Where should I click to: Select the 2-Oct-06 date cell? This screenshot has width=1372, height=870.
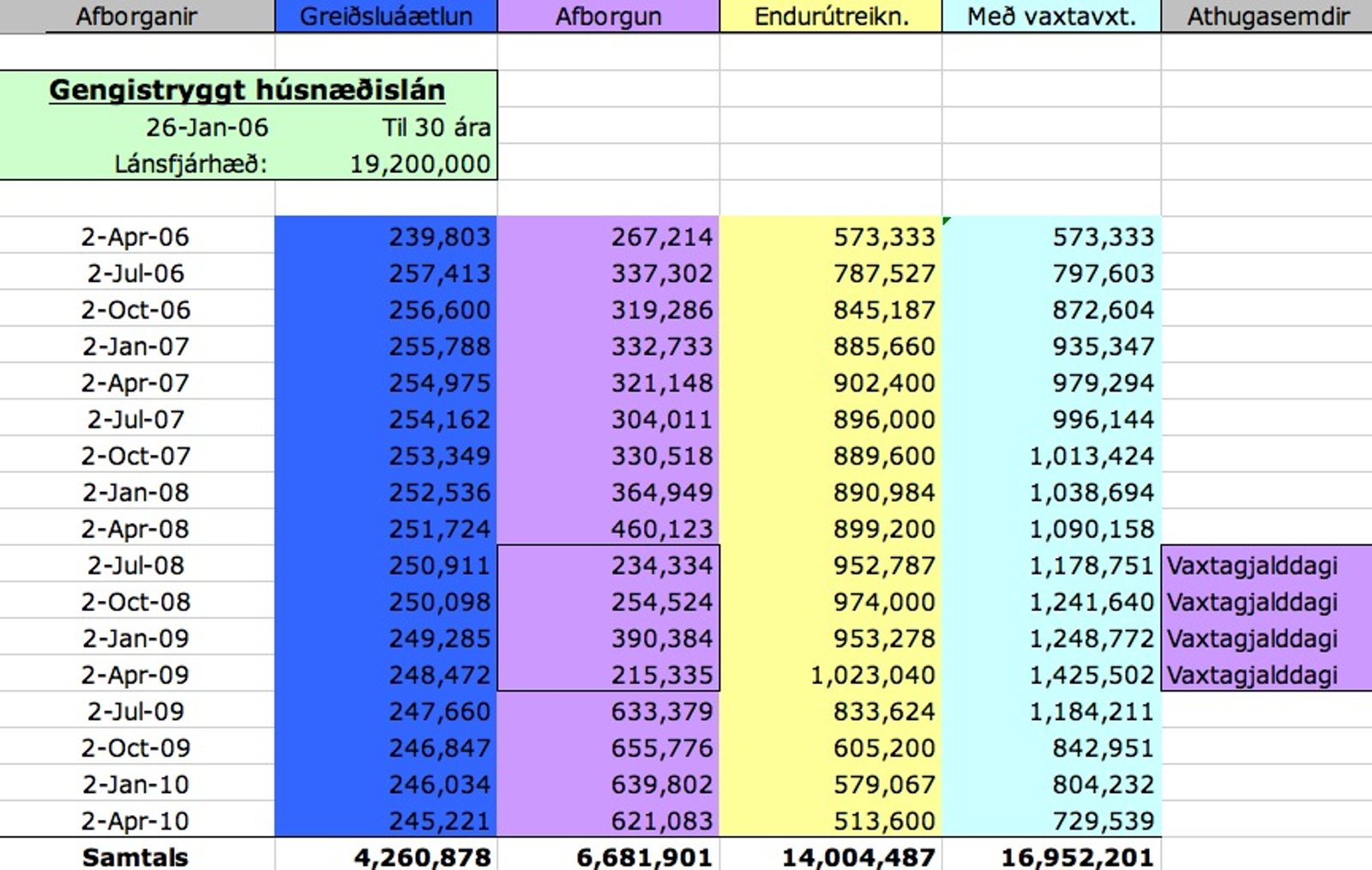click(x=137, y=309)
